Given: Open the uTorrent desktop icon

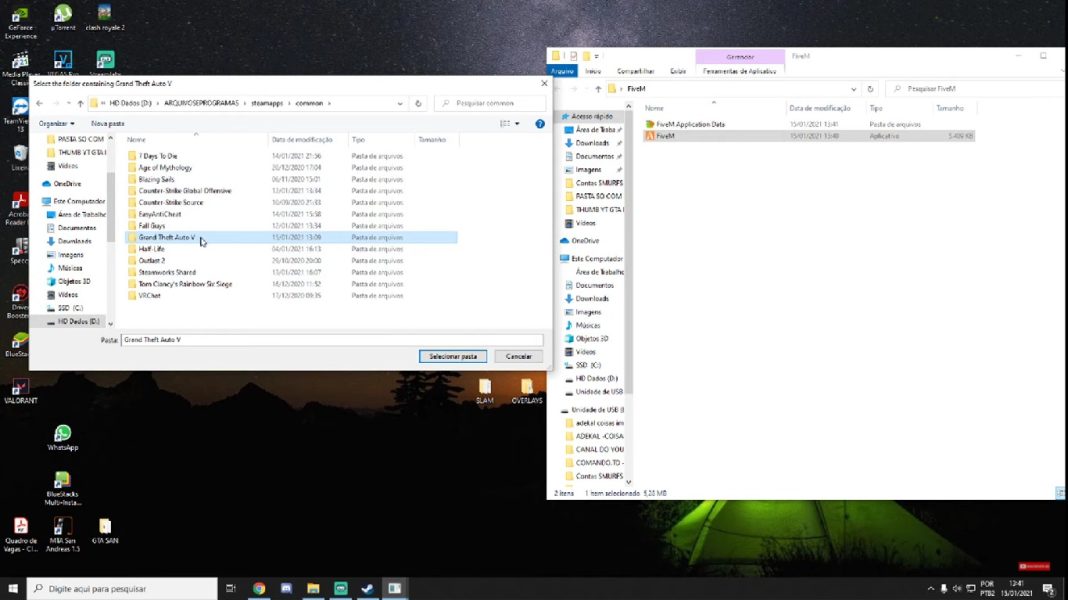Looking at the screenshot, I should click(x=63, y=18).
